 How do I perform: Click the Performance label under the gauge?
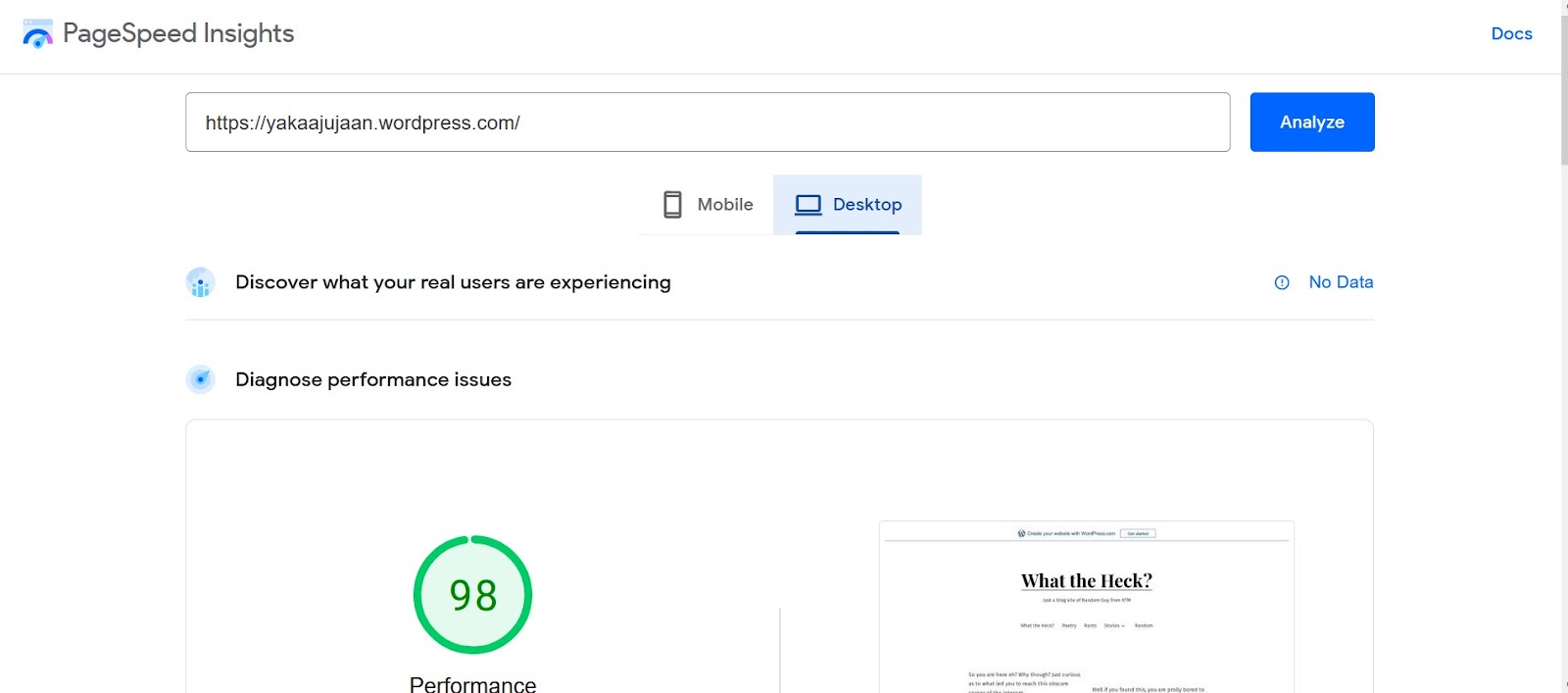point(472,683)
